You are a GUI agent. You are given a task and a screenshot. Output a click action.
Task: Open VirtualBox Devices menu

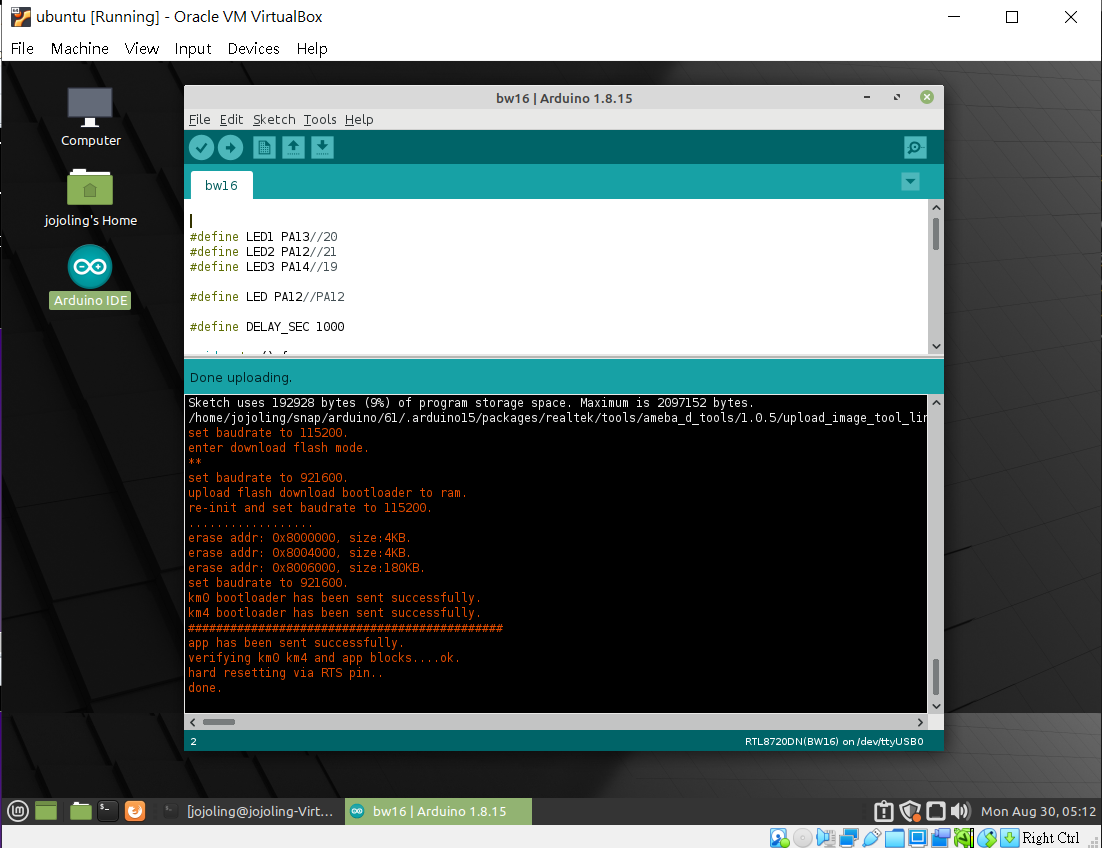[x=253, y=48]
